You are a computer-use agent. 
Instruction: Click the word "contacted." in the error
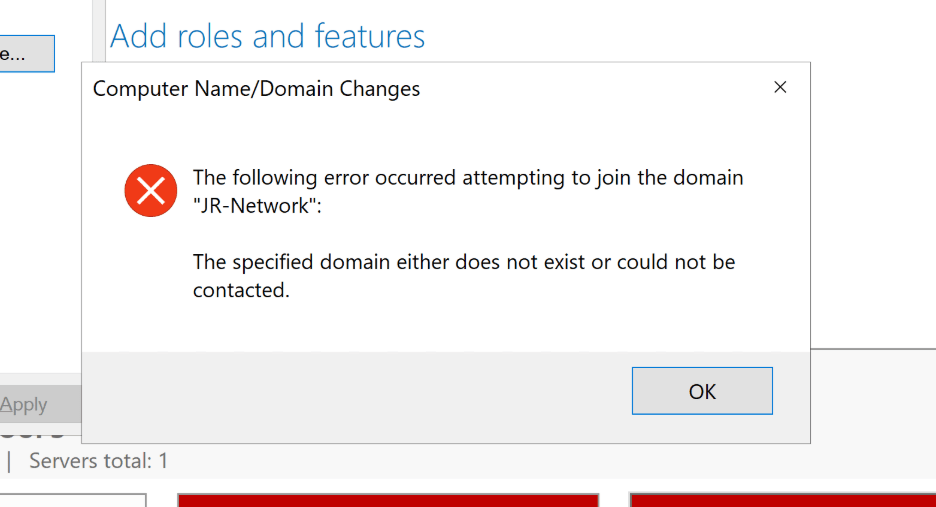[241, 292]
